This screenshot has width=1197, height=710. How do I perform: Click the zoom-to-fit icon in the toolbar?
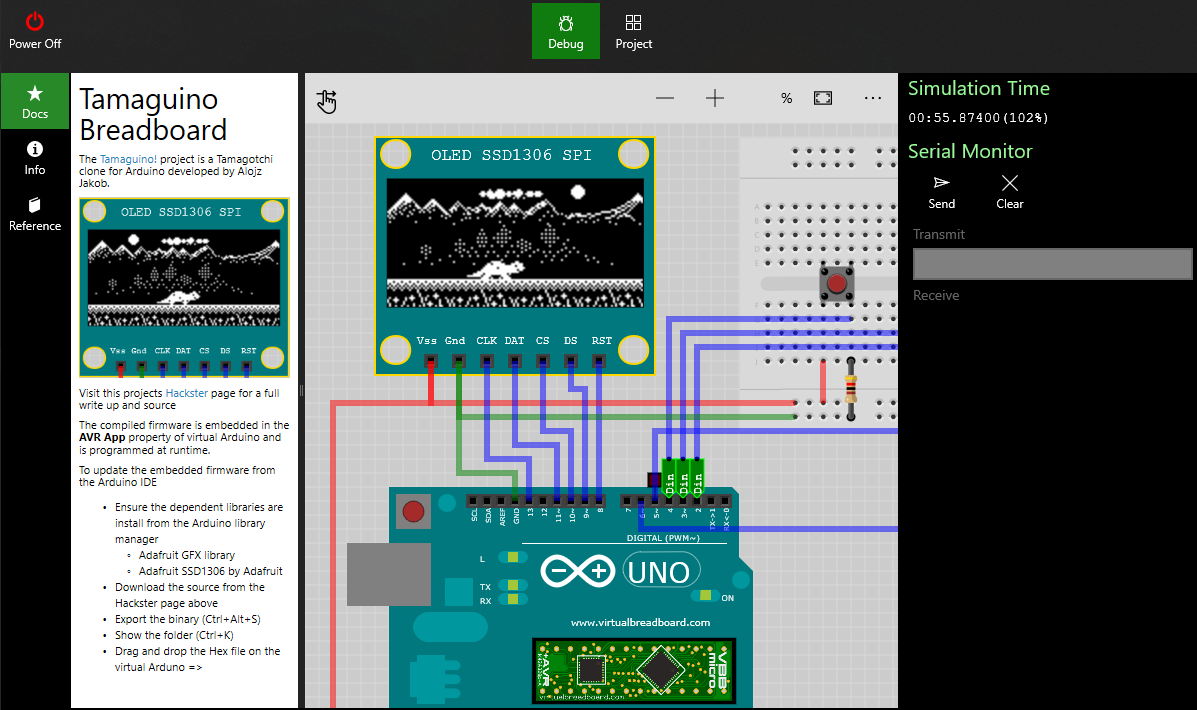click(x=822, y=98)
